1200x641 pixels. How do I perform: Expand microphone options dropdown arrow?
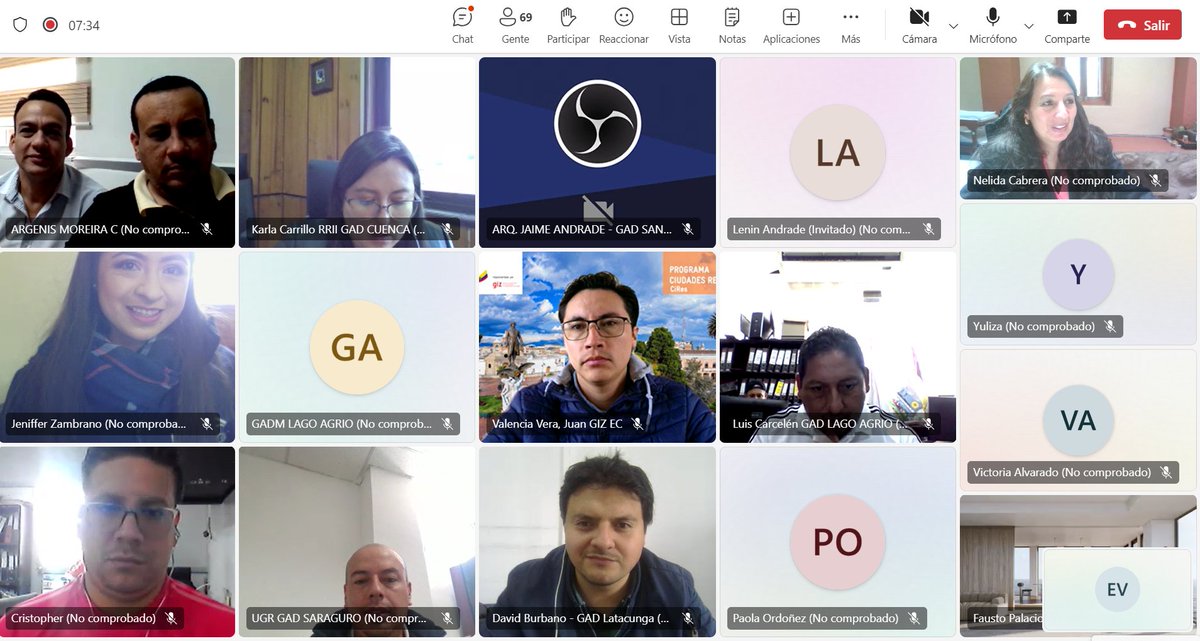pos(1029,26)
